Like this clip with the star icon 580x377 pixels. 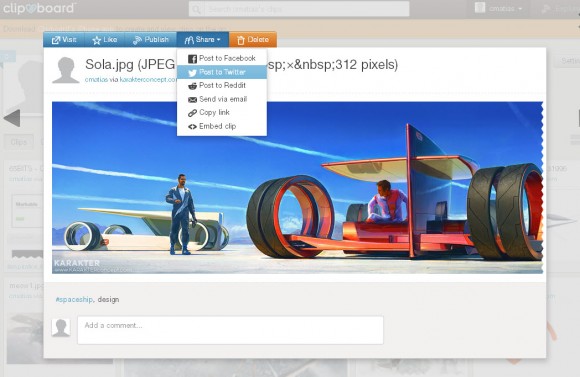[x=105, y=40]
